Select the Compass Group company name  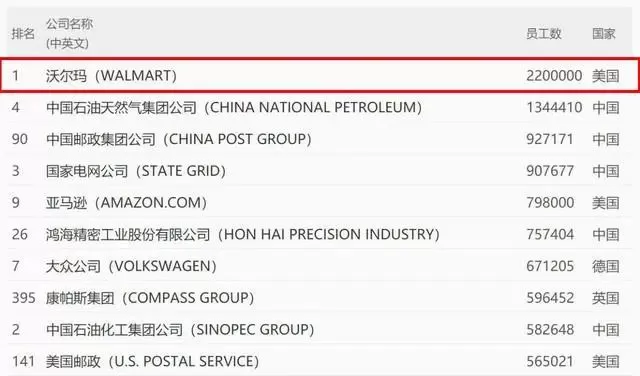[150, 298]
